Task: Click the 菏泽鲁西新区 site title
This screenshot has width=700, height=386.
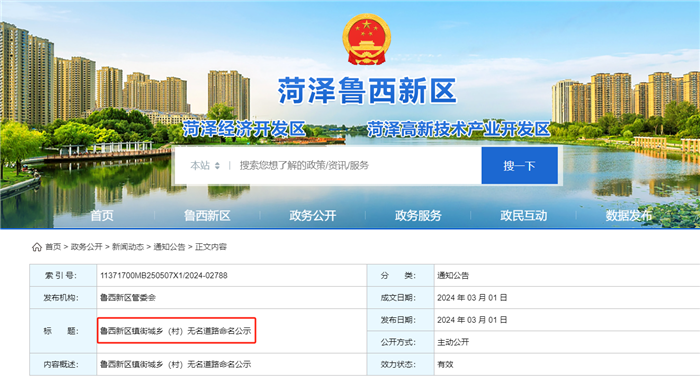Action: pyautogui.click(x=367, y=91)
